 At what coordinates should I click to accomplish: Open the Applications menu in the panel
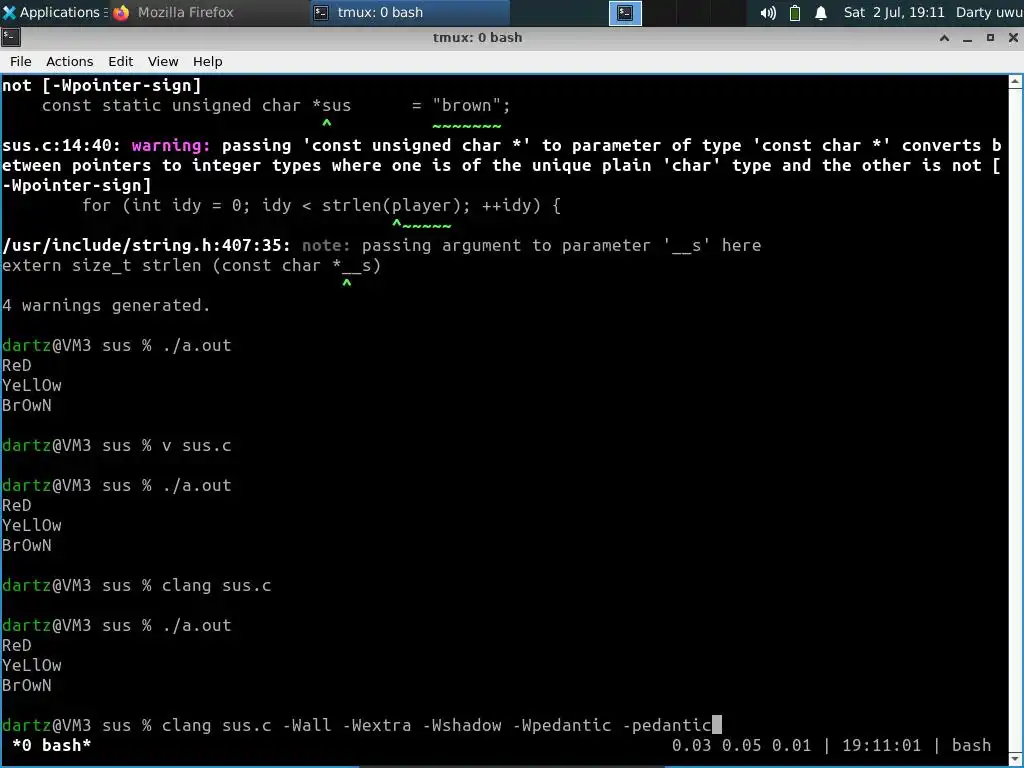pos(55,12)
